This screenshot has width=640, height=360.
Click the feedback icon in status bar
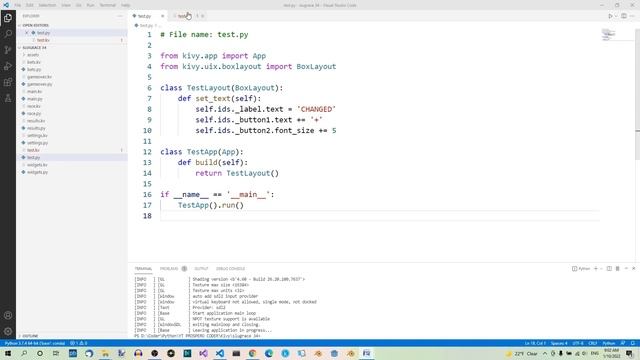(623, 343)
